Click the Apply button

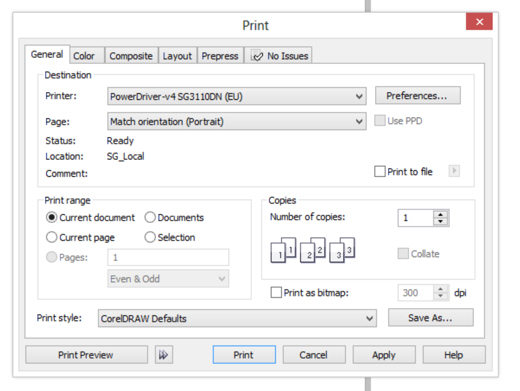pos(384,355)
